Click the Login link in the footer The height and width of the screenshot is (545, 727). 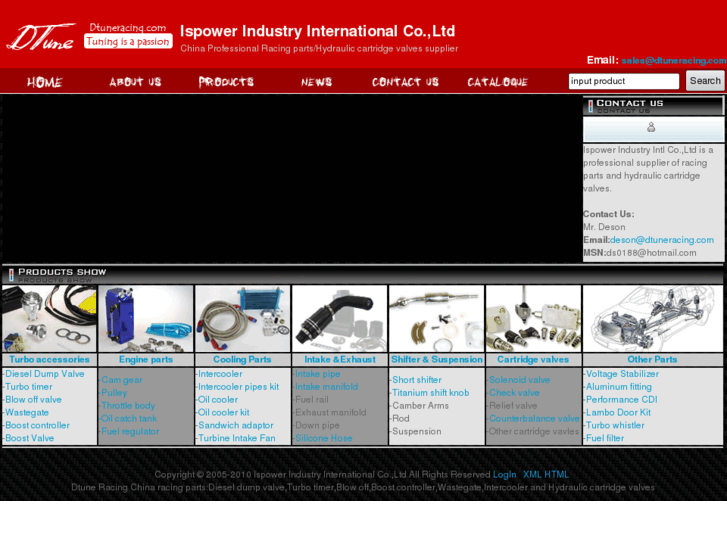[x=504, y=475]
